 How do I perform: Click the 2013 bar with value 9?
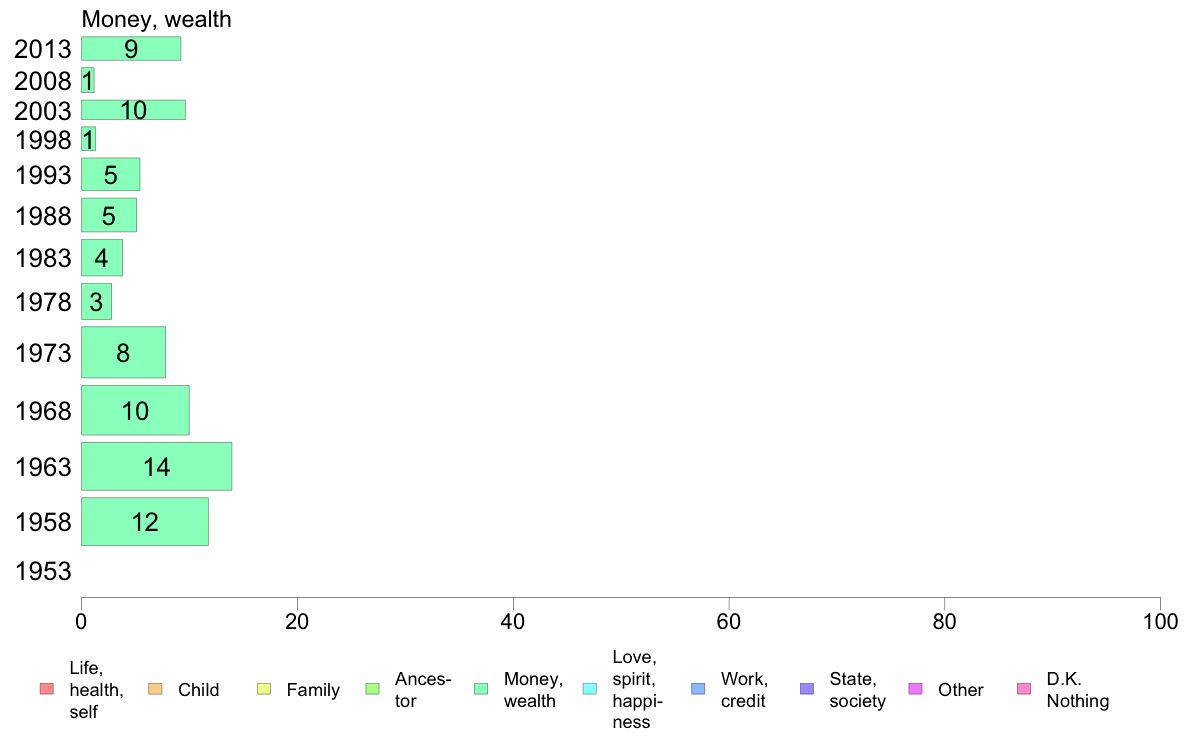click(131, 49)
